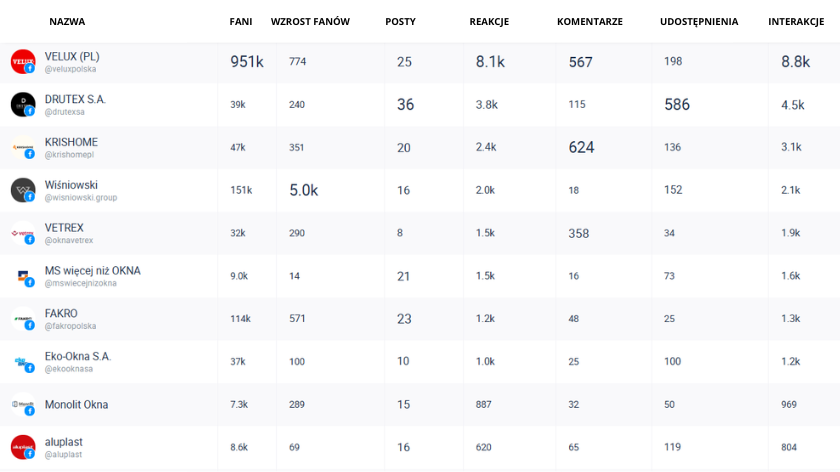Select the 951k fans value for VELUX
This screenshot has width=840, height=472.
(x=247, y=62)
